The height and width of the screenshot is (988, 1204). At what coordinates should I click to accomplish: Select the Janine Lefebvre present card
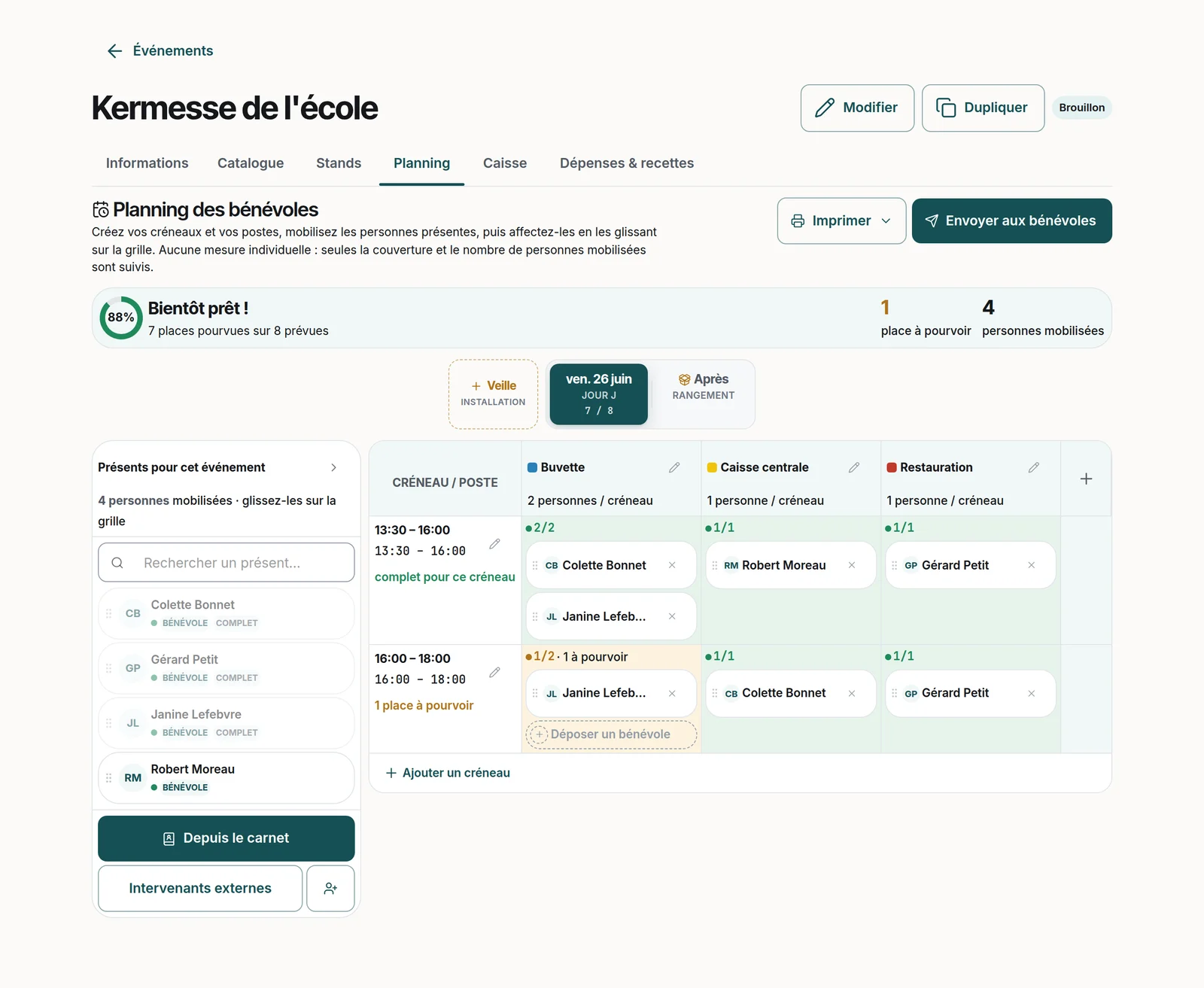[226, 723]
